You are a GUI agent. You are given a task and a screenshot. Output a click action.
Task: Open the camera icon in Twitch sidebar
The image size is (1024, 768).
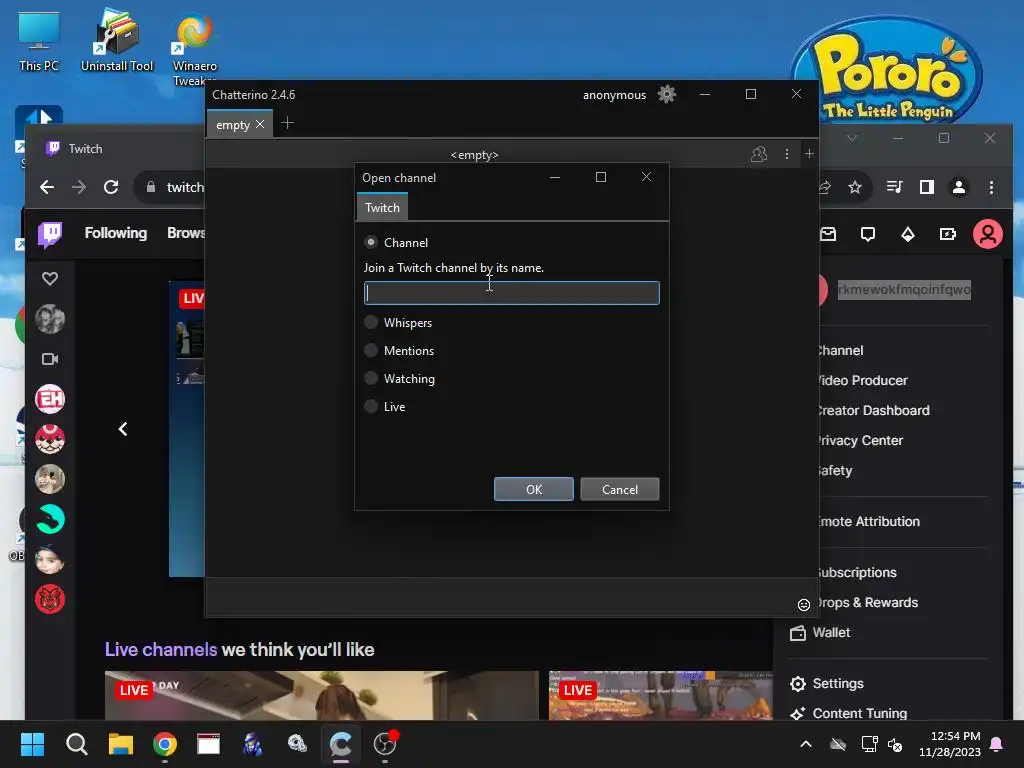(50, 359)
